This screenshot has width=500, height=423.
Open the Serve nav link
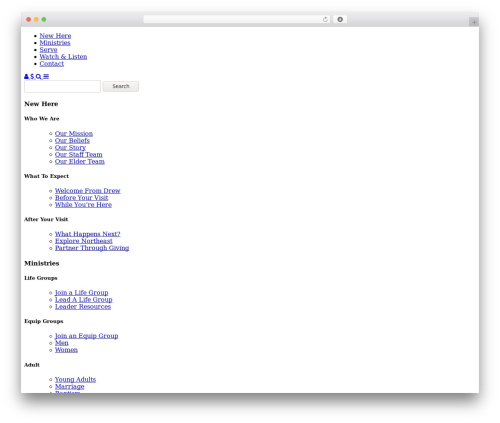pyautogui.click(x=48, y=50)
